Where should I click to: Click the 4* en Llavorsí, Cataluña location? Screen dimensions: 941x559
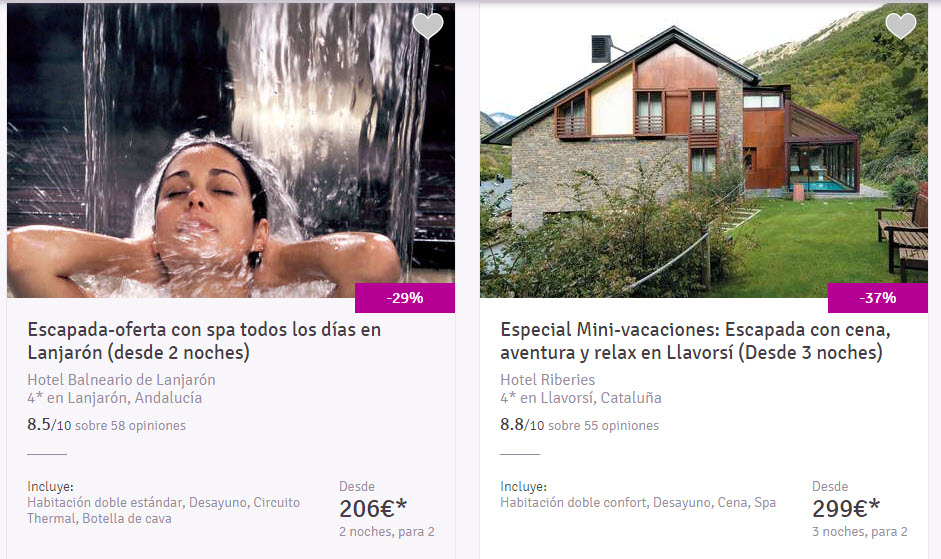581,398
